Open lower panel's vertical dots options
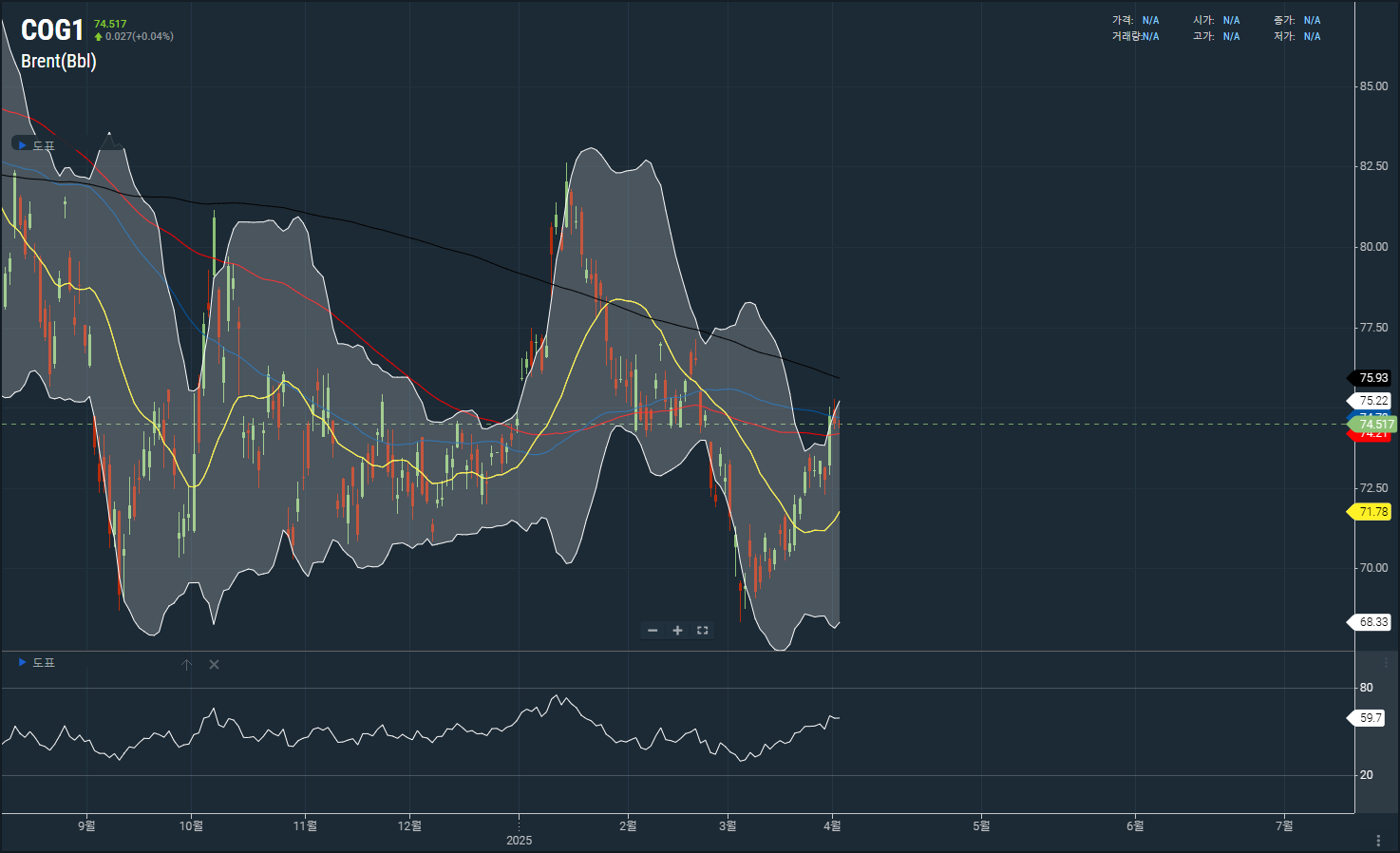The height and width of the screenshot is (853, 1400). pyautogui.click(x=1386, y=662)
